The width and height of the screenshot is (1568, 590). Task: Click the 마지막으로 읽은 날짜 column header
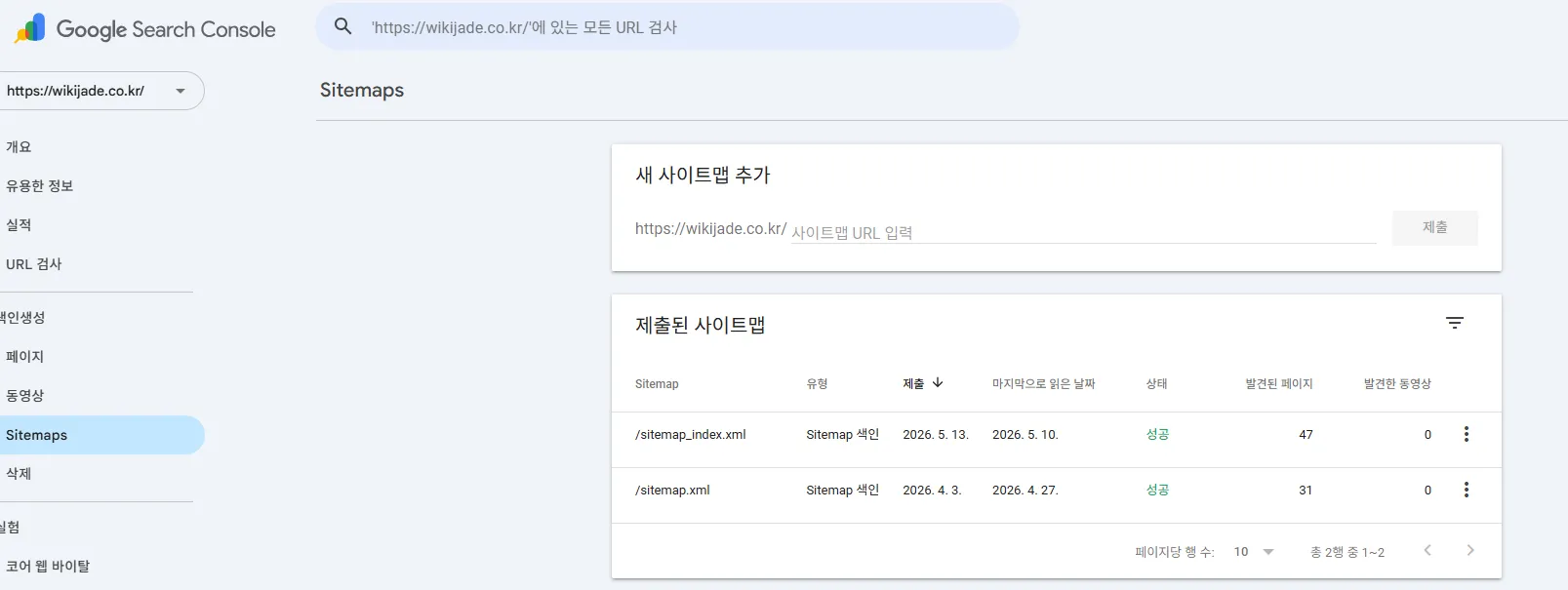click(x=1043, y=384)
